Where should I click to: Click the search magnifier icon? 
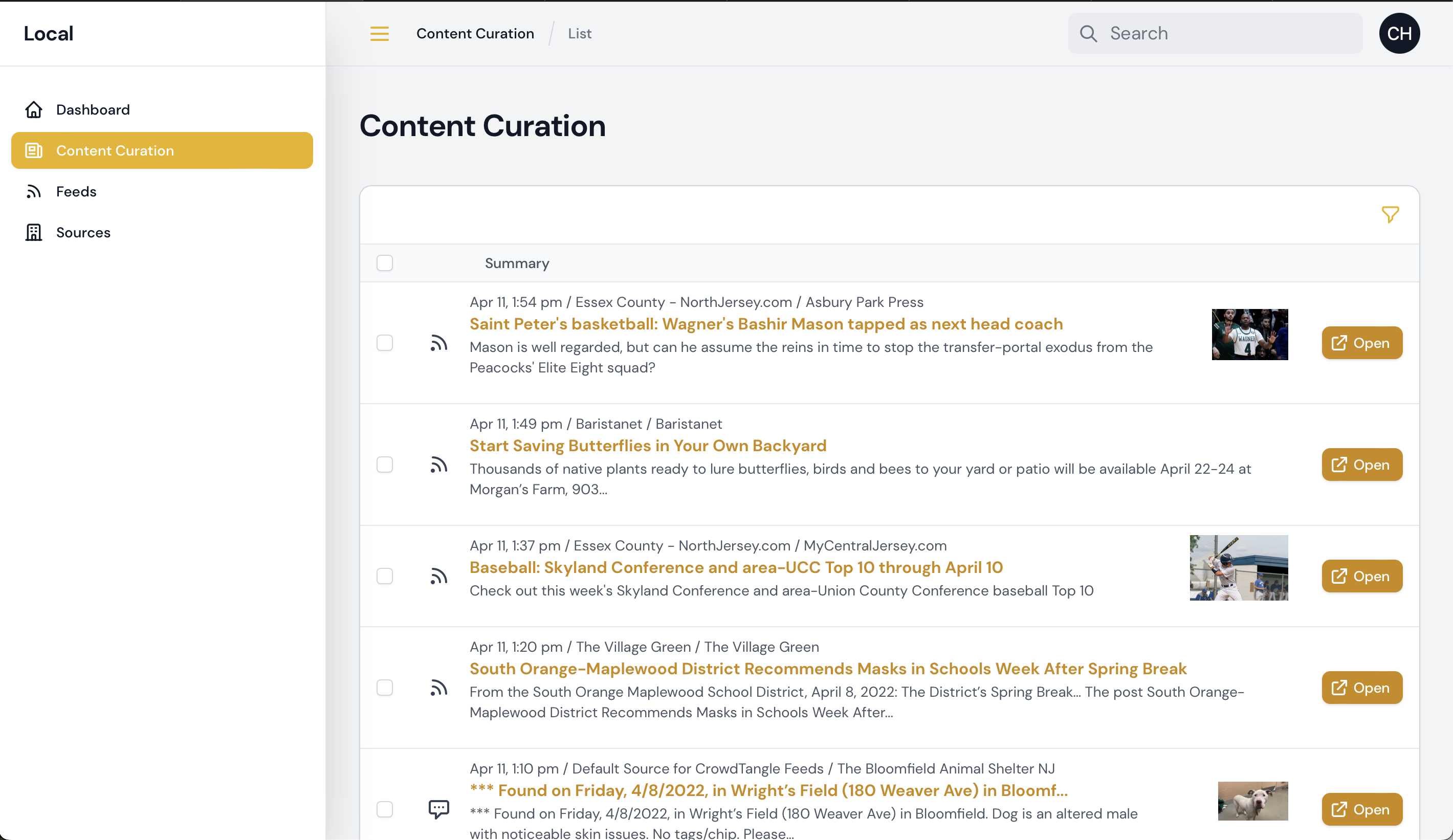click(x=1088, y=33)
